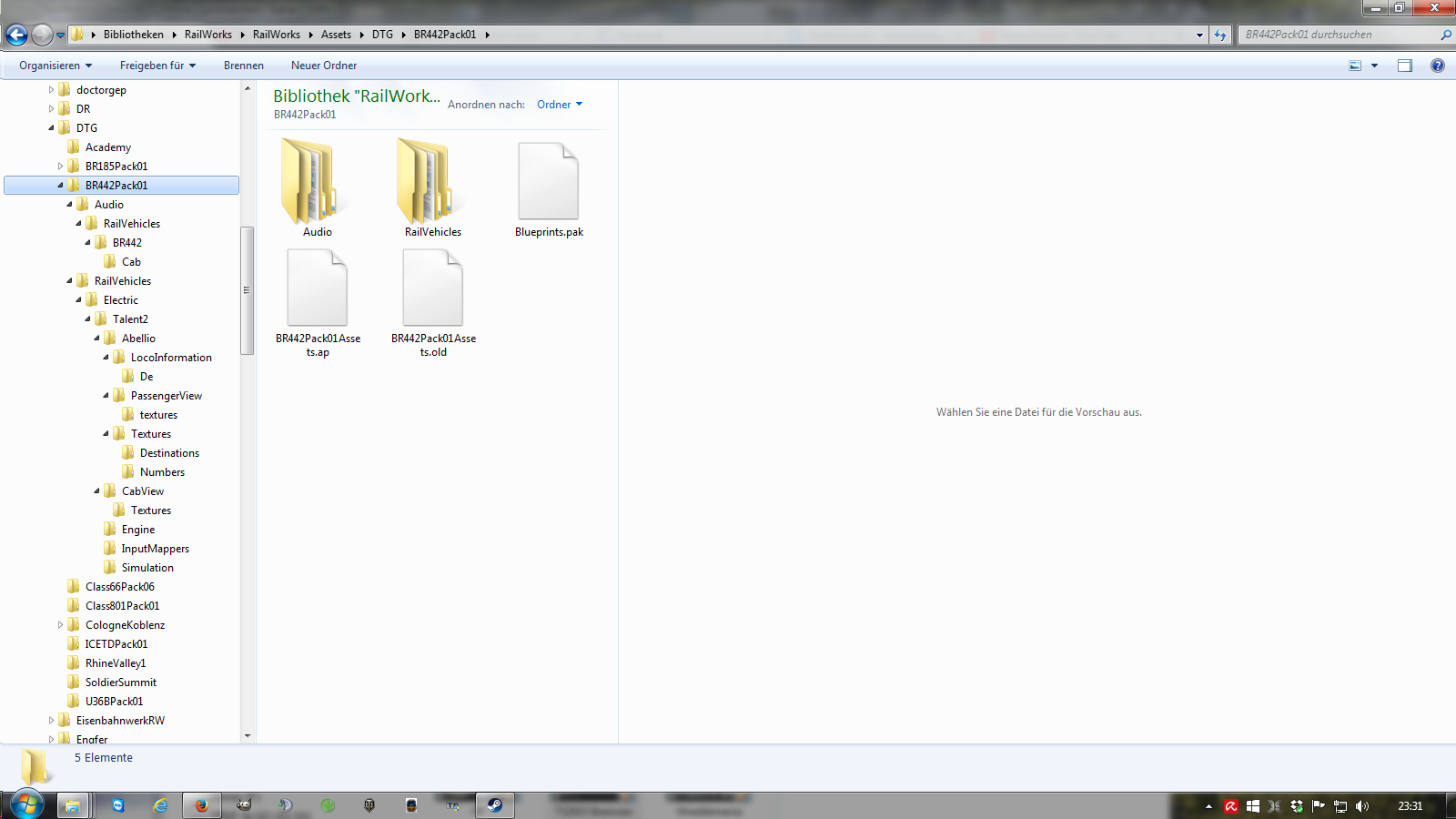The height and width of the screenshot is (819, 1456).
Task: Collapse the Talent2 tree node
Action: point(87,319)
